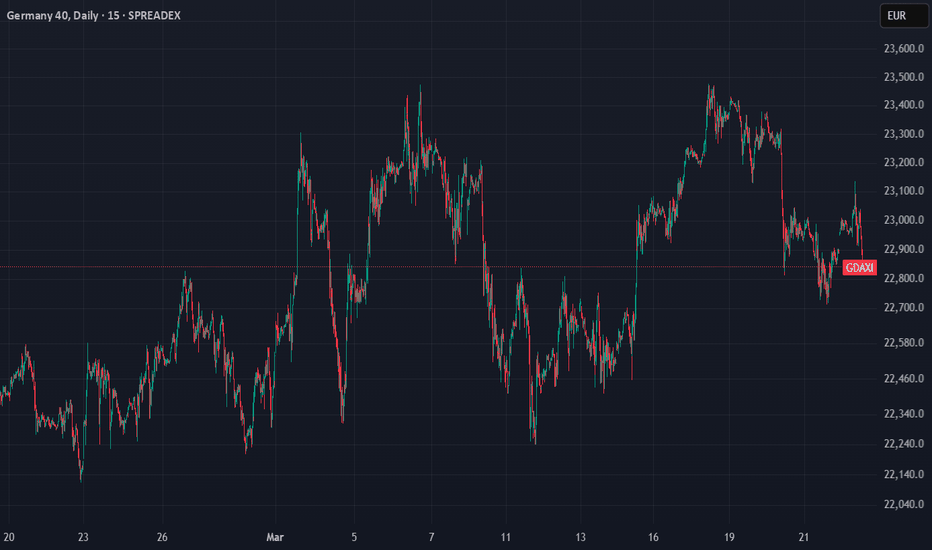Click the red GDAXI price label

(x=859, y=268)
